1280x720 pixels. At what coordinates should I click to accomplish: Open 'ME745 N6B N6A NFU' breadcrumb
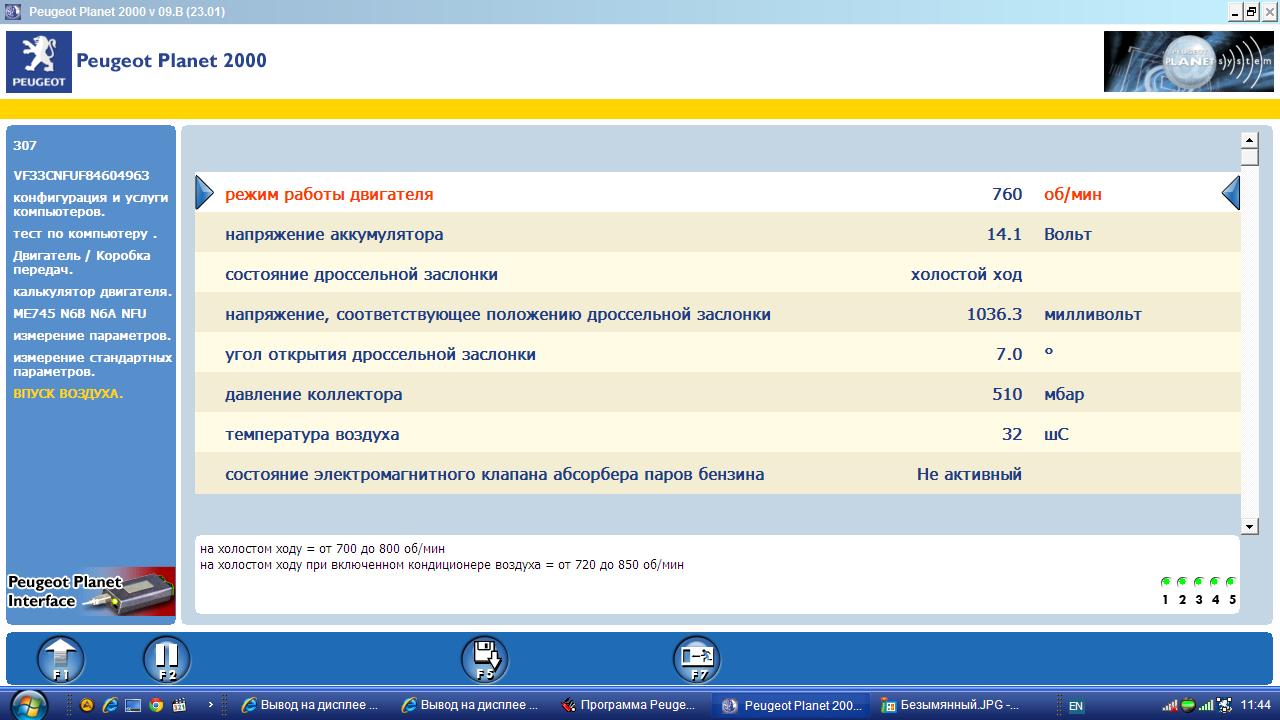point(79,313)
